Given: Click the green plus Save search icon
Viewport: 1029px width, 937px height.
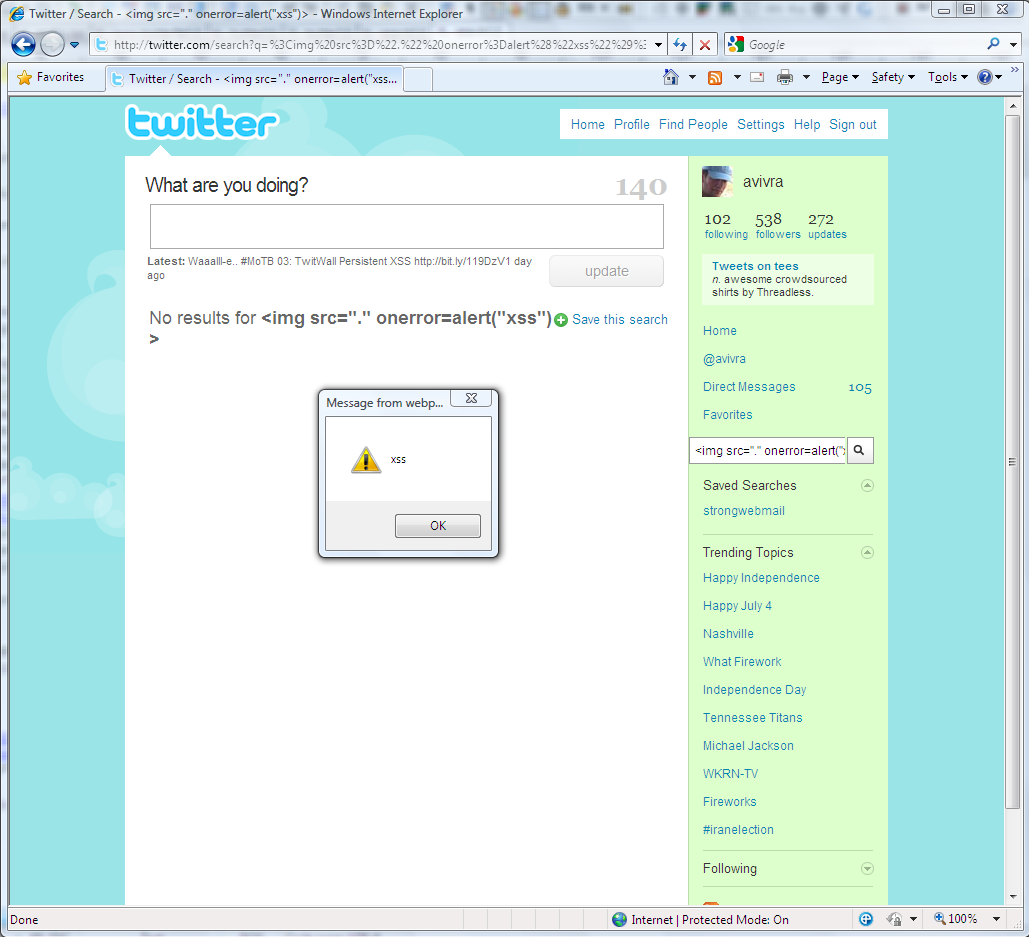Looking at the screenshot, I should pyautogui.click(x=560, y=320).
